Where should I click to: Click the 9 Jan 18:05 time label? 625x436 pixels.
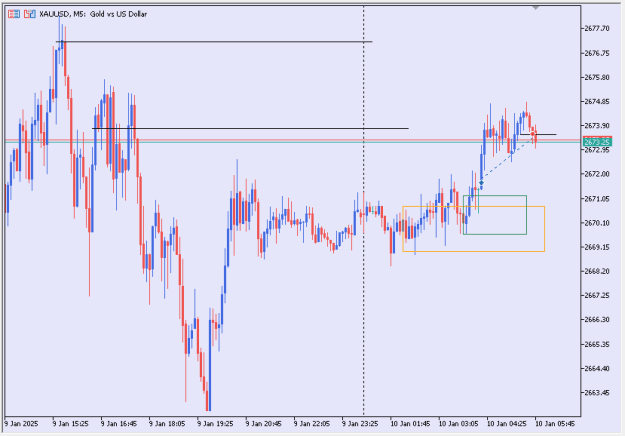click(x=167, y=424)
